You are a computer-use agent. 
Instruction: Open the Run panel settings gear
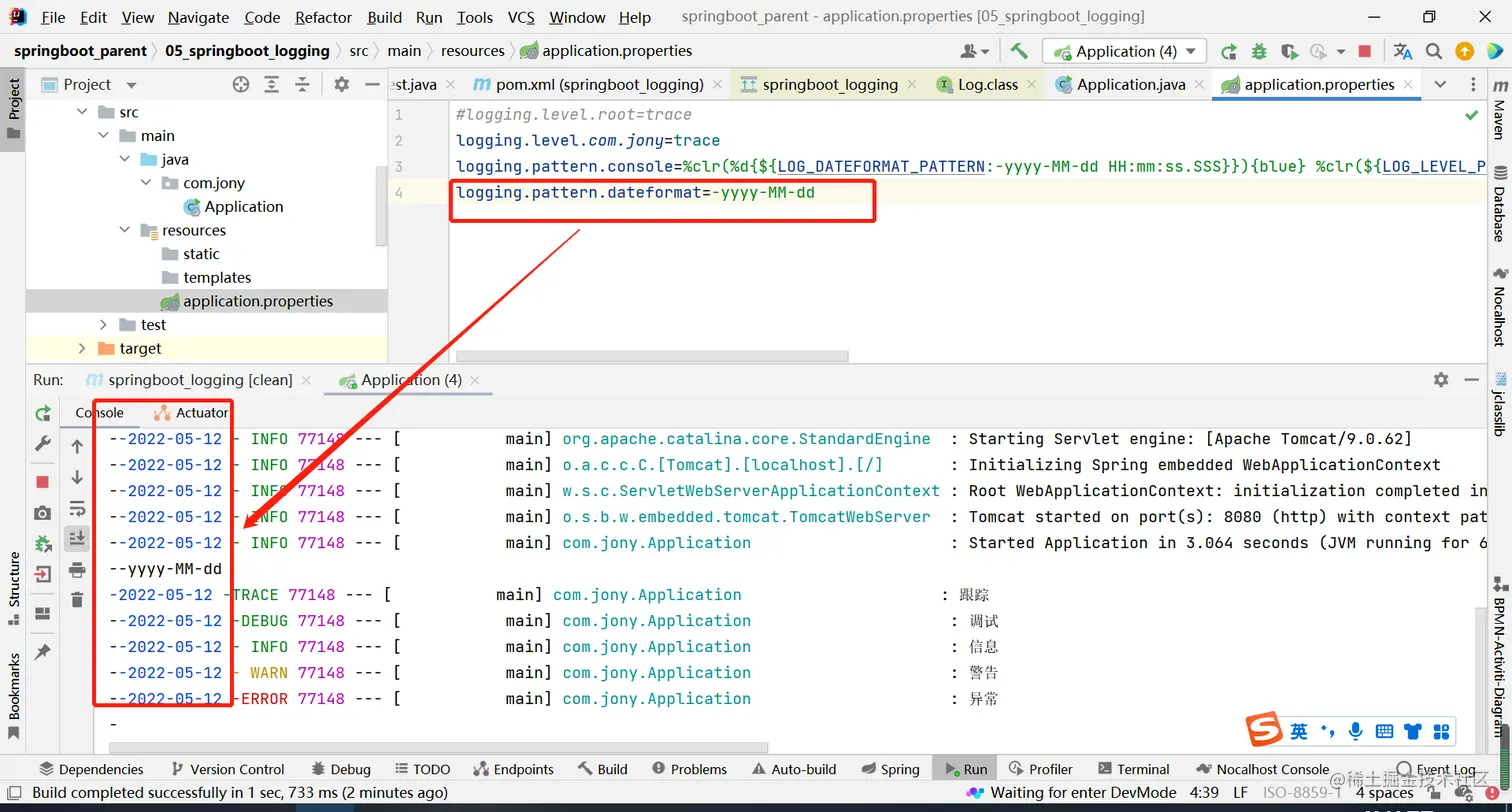pyautogui.click(x=1440, y=380)
